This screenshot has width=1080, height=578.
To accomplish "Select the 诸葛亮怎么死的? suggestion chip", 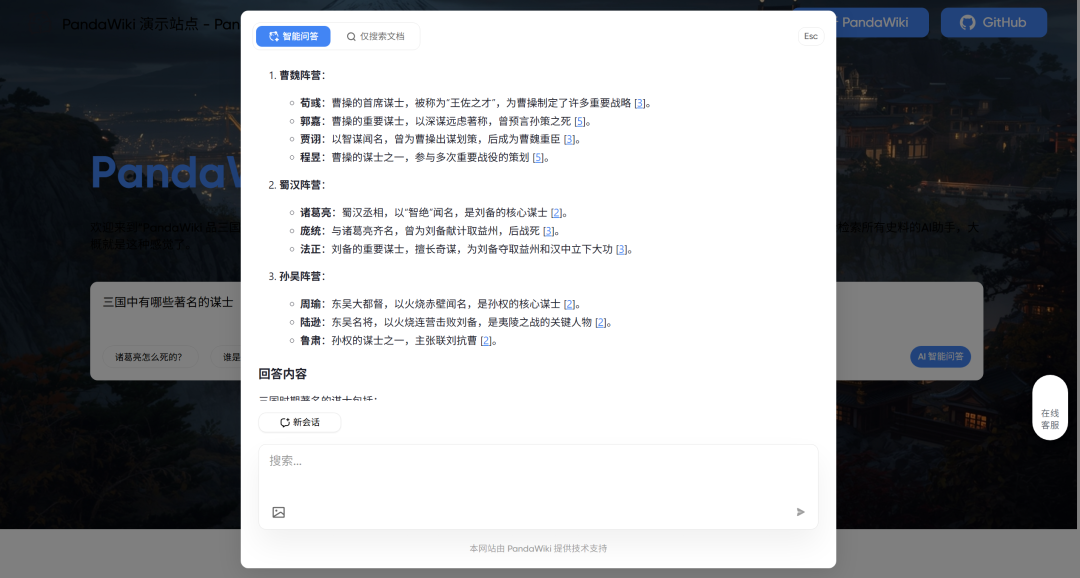I will pos(149,357).
